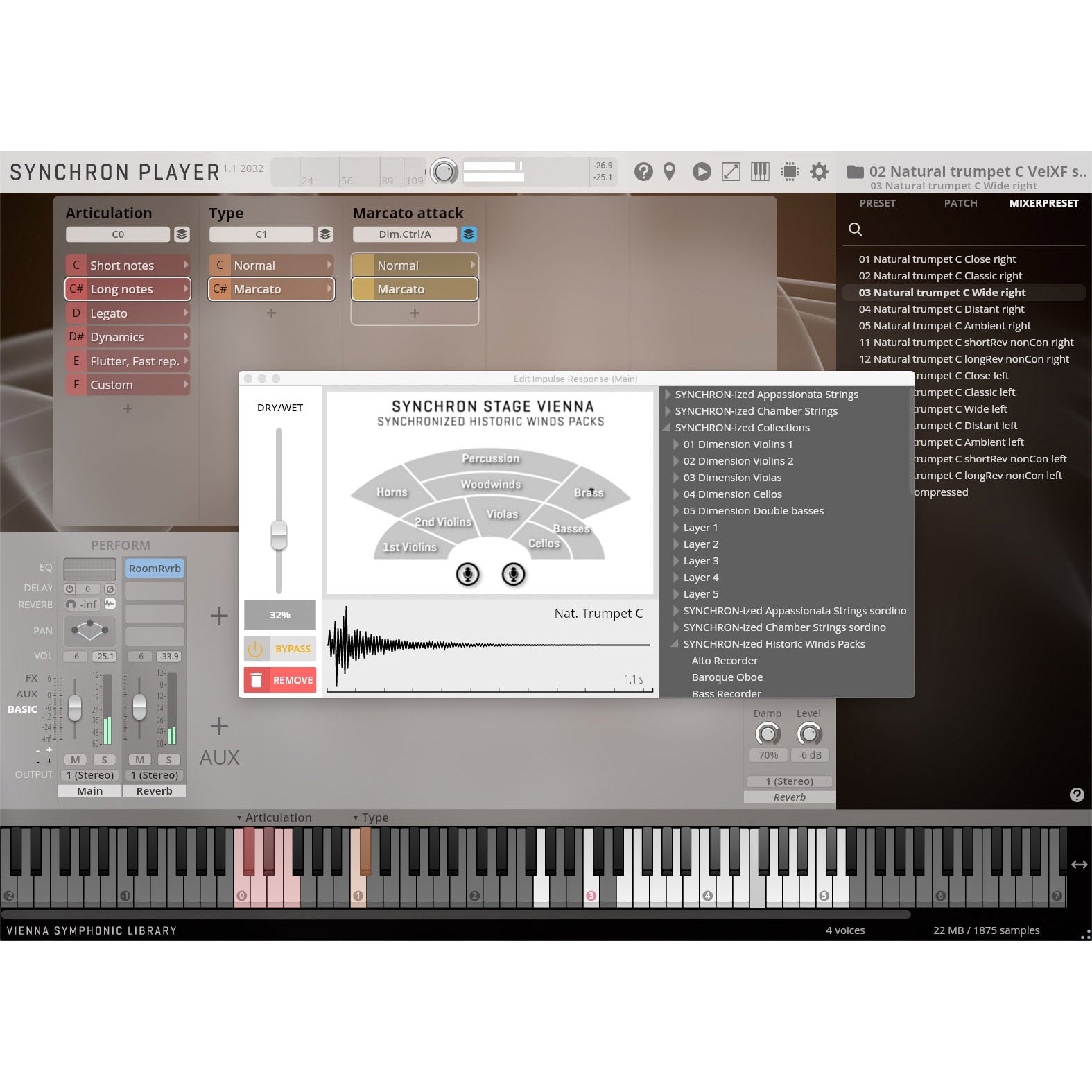Expand the 04 Dimension Cellos folder
Viewport: 1092px width, 1092px height.
pyautogui.click(x=677, y=494)
